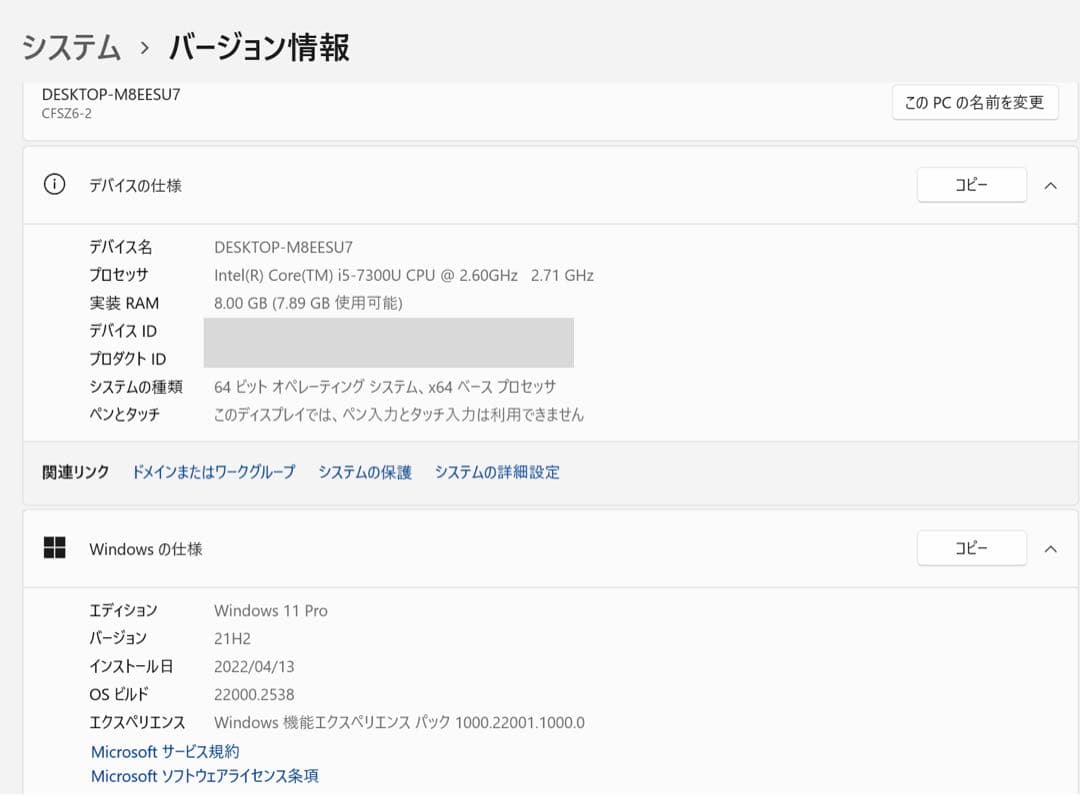Open Microsoft ソフトウェアライセンス条項
Viewport: 1080px width, 795px height.
point(203,775)
